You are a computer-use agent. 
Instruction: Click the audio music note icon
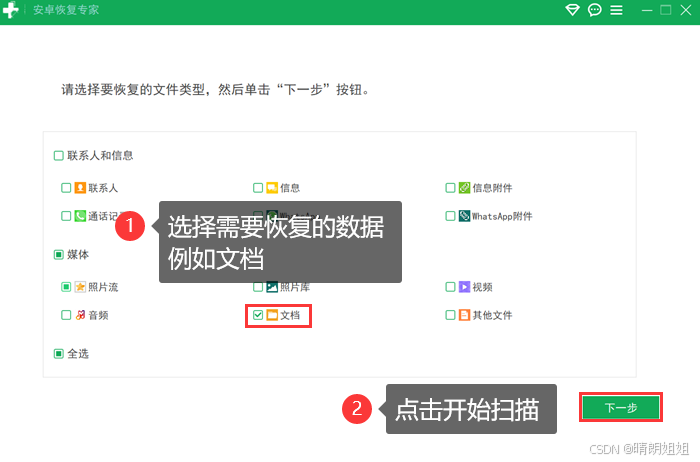point(80,315)
